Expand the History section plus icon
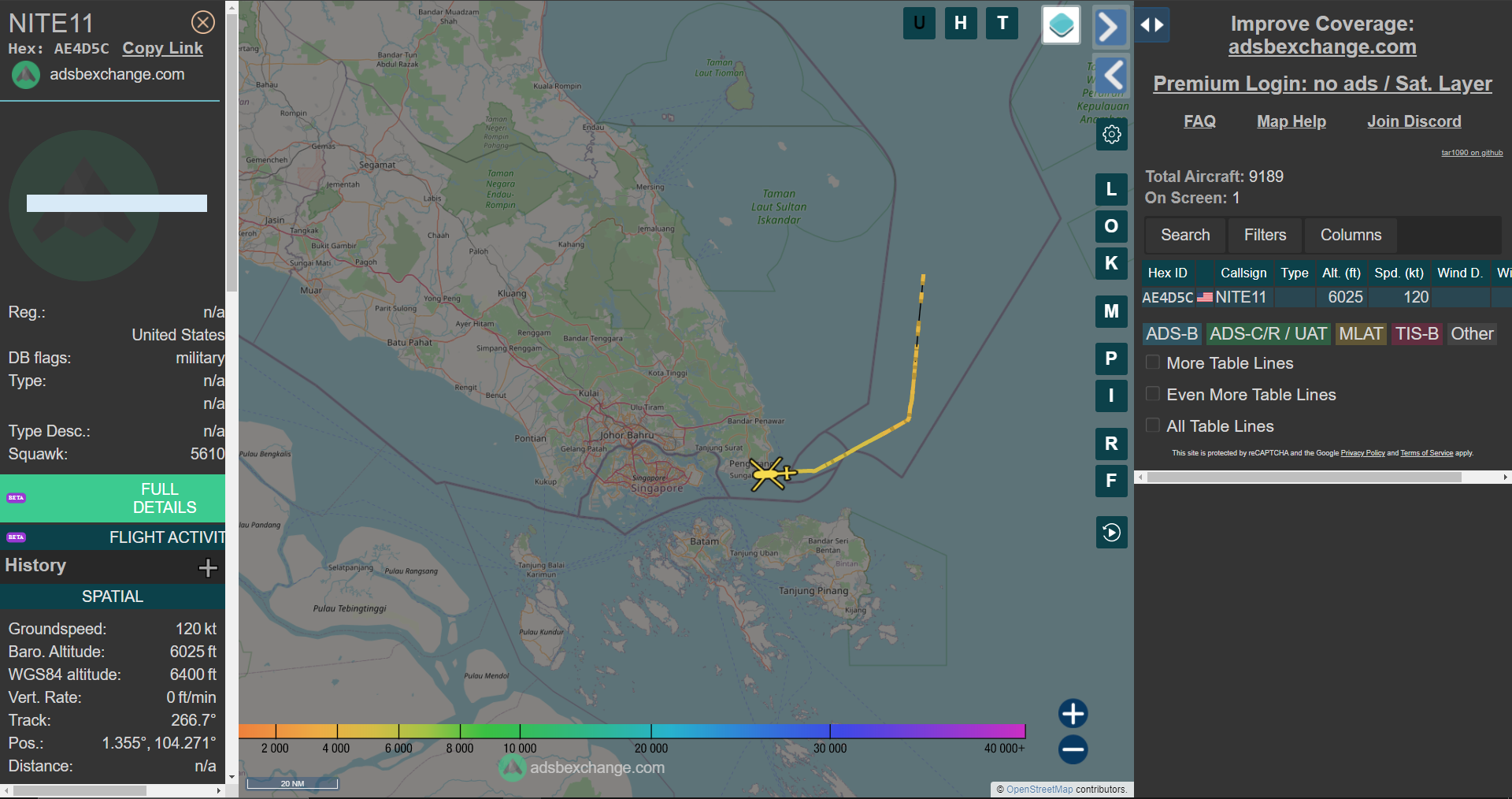The image size is (1512, 799). [208, 567]
